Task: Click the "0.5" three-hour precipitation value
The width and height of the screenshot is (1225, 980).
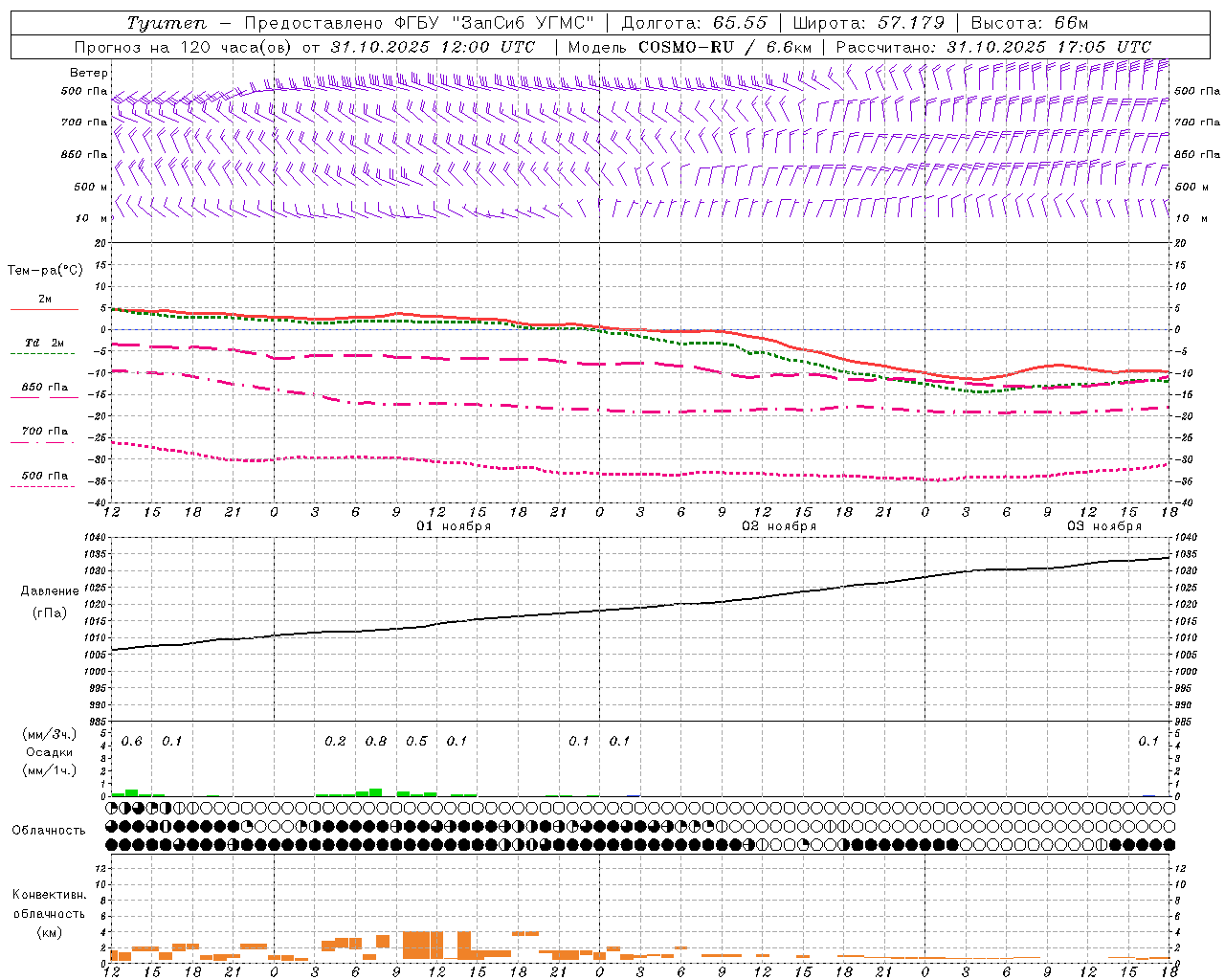Action: [416, 742]
